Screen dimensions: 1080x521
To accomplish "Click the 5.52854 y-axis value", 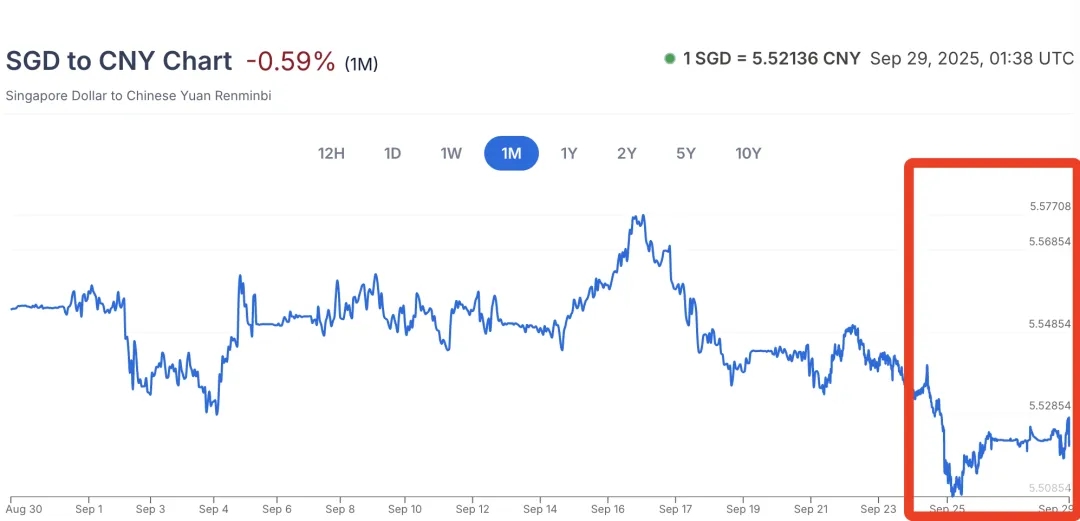I will (x=1050, y=406).
